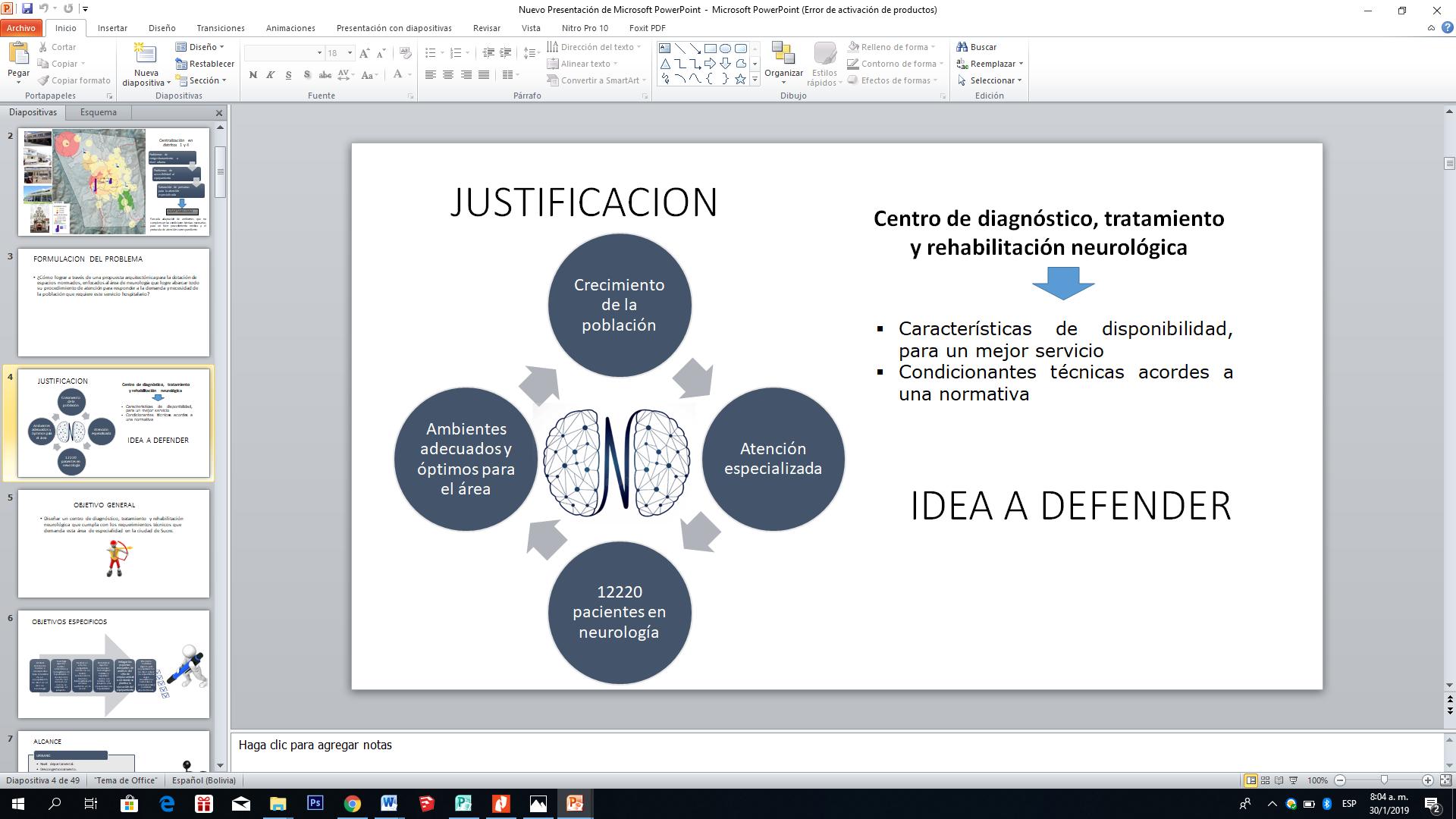Open the Transiciones ribbon tab
Image resolution: width=1456 pixels, height=819 pixels.
pyautogui.click(x=221, y=28)
